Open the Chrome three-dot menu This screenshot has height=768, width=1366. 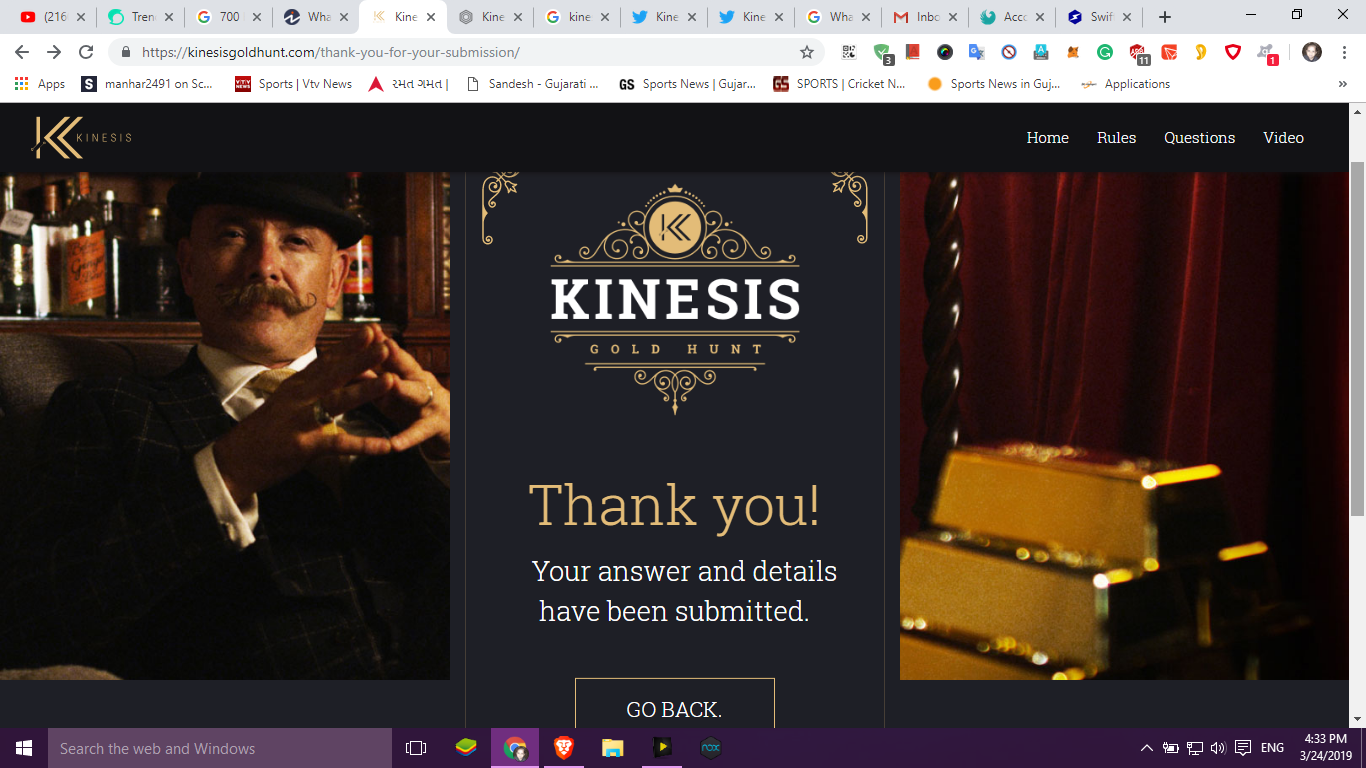tap(1344, 52)
